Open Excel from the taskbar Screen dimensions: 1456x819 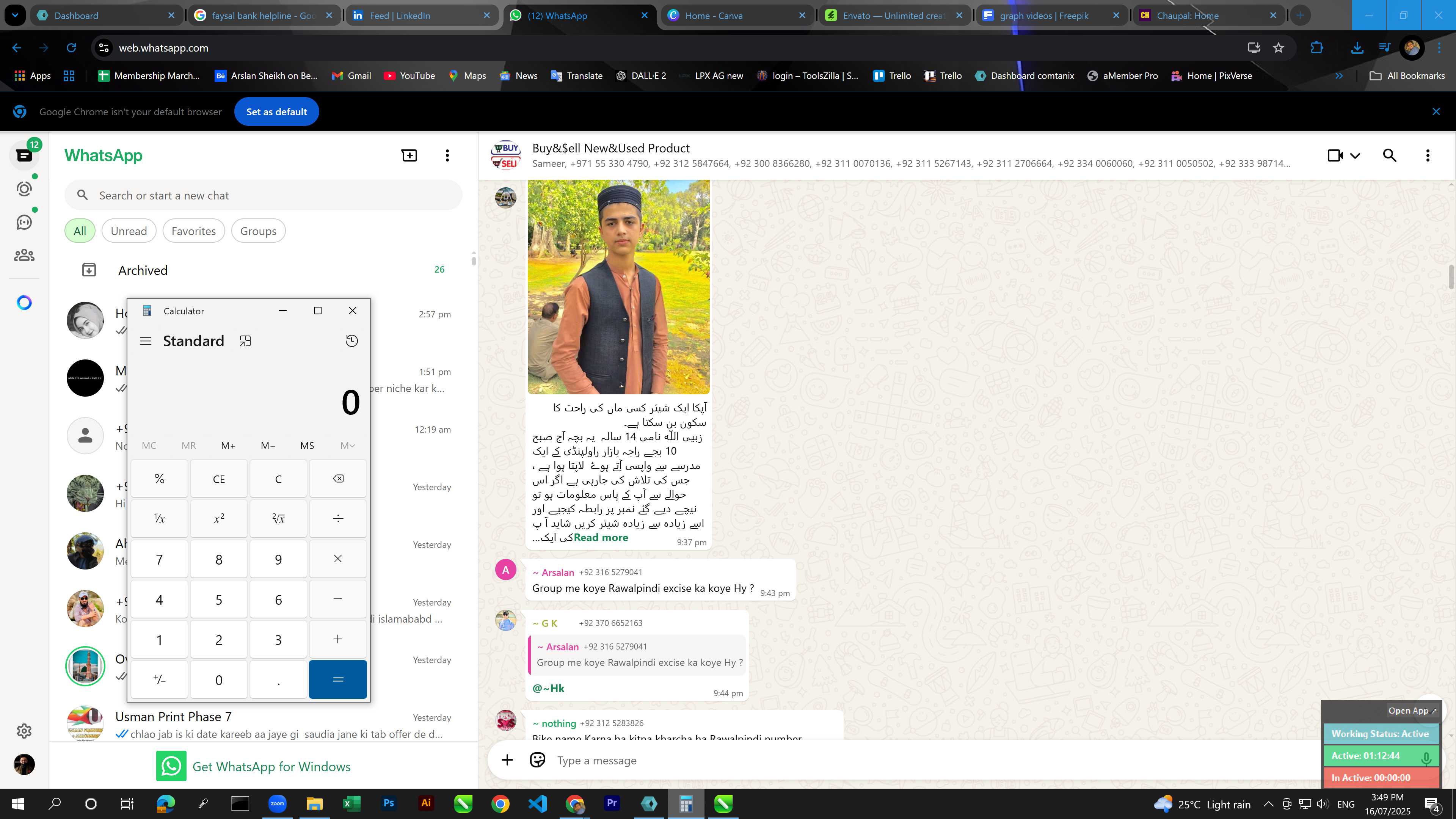[351, 803]
